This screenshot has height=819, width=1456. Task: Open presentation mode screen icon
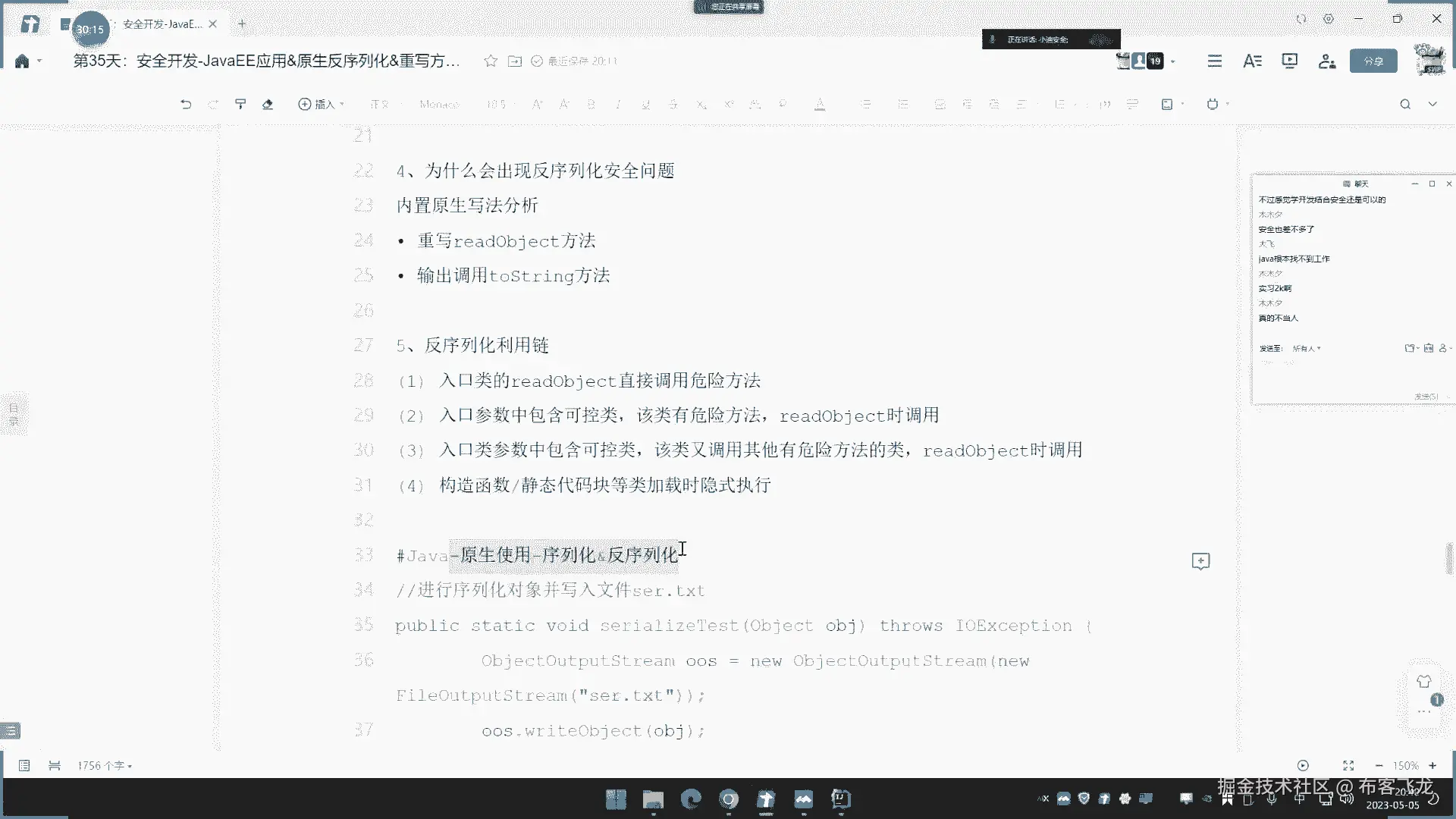tap(1289, 61)
